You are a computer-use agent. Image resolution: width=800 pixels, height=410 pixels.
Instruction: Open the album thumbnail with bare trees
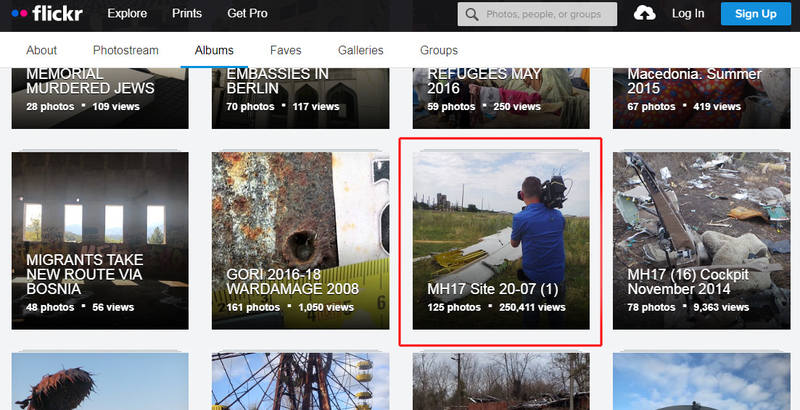(501, 381)
